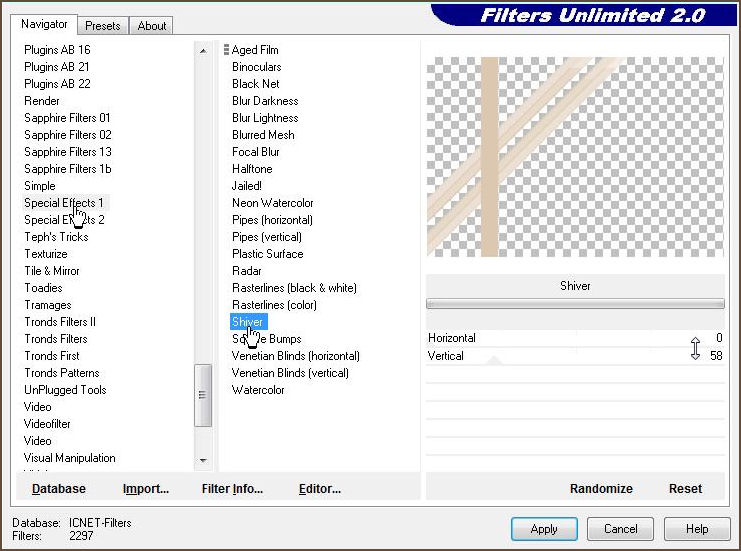The height and width of the screenshot is (551, 741).
Task: Select Plugins AB 22 category
Action: coord(57,84)
